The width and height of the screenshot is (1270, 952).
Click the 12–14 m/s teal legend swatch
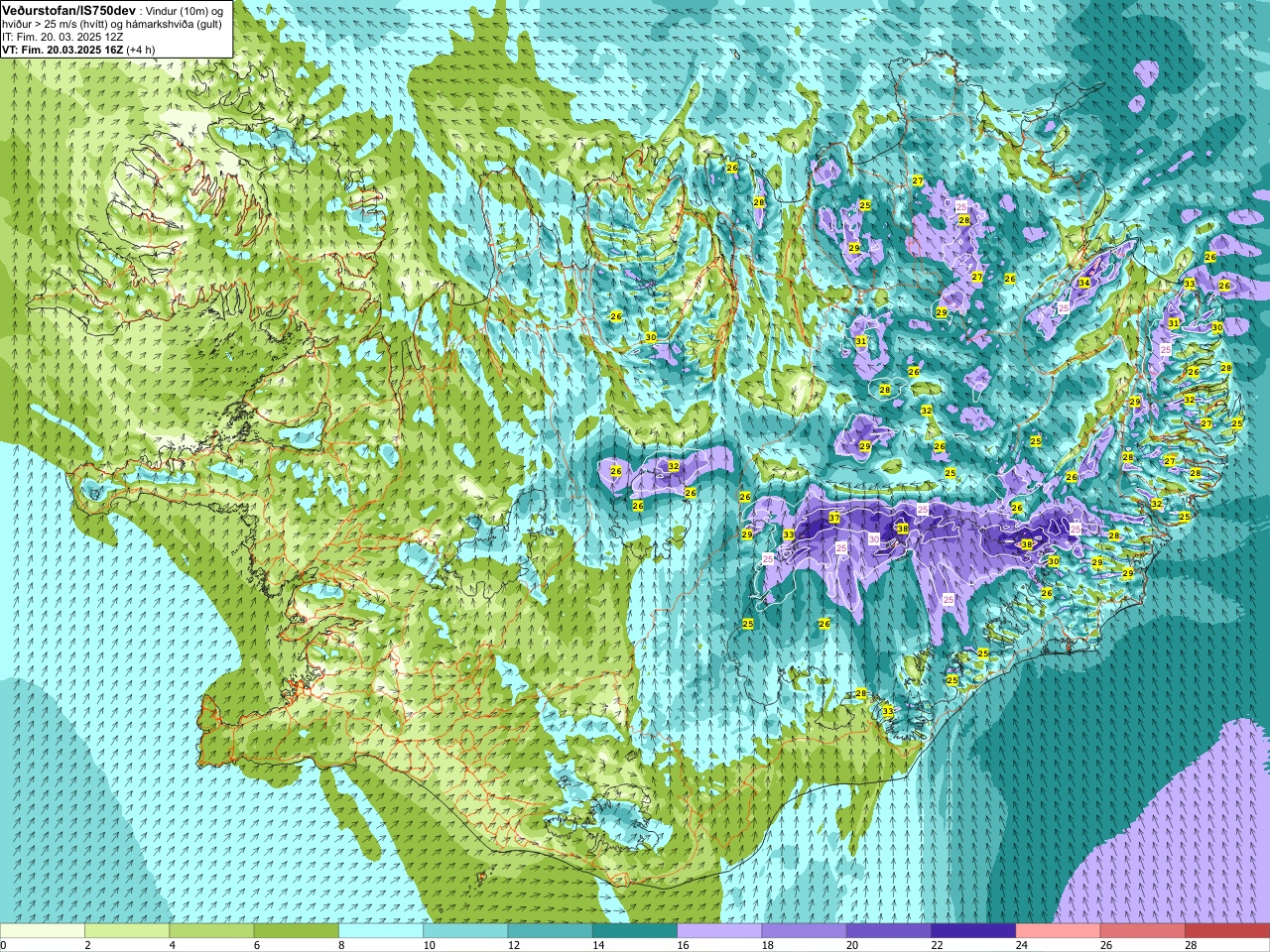tap(551, 931)
